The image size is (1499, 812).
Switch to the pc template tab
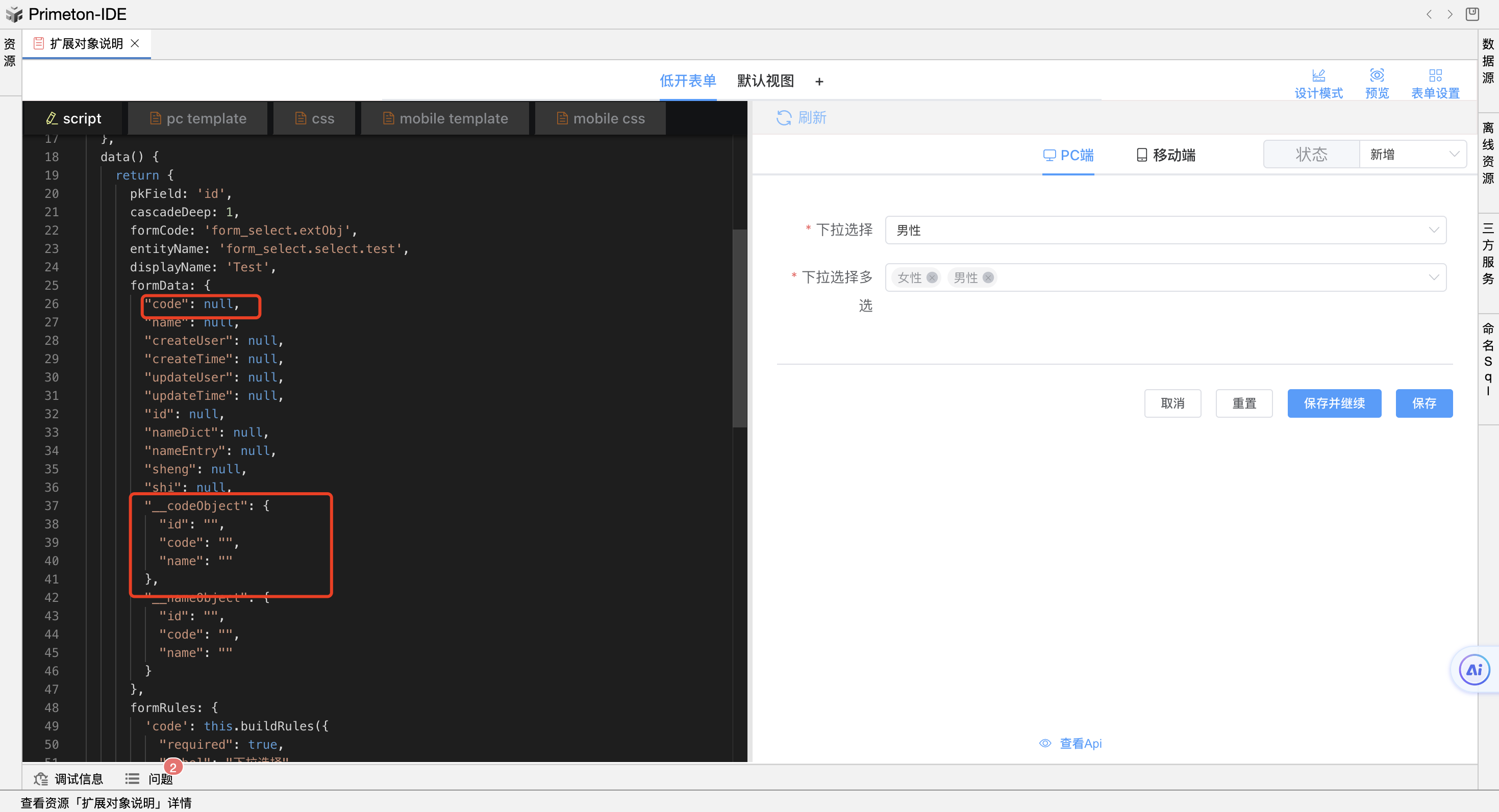pos(198,119)
